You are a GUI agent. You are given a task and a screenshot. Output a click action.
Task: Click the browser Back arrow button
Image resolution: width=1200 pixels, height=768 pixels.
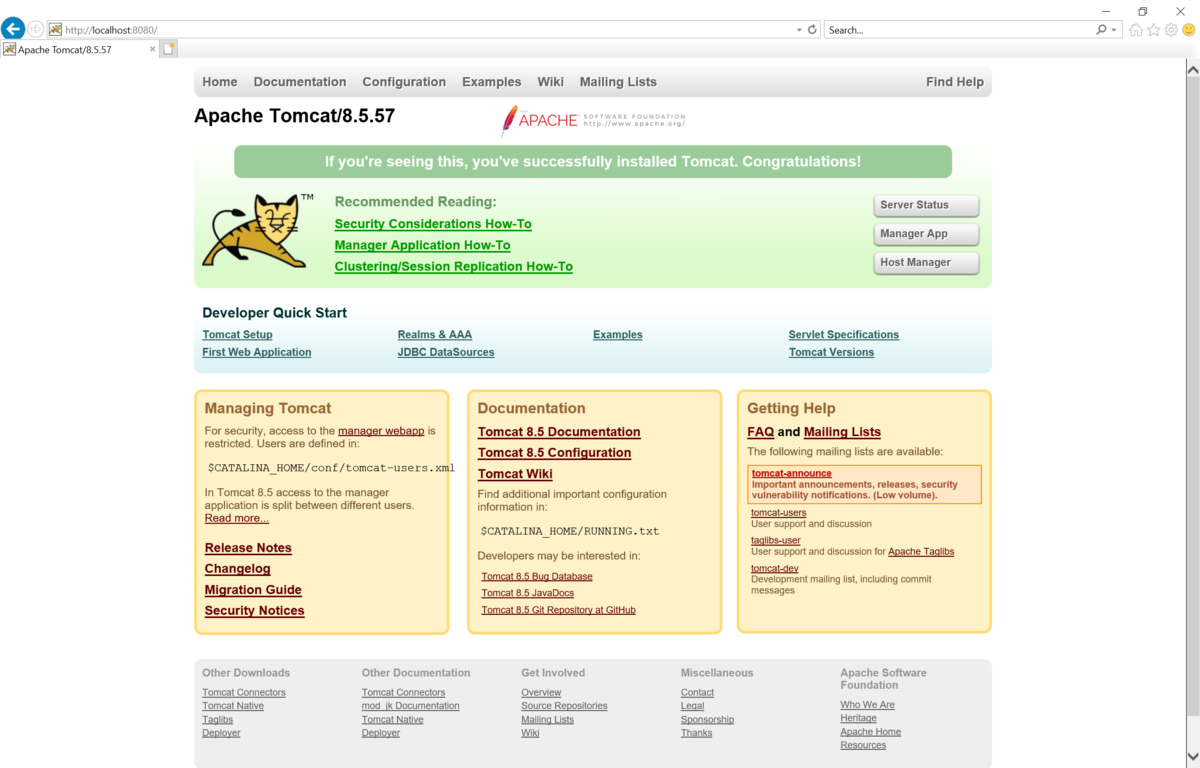12,29
